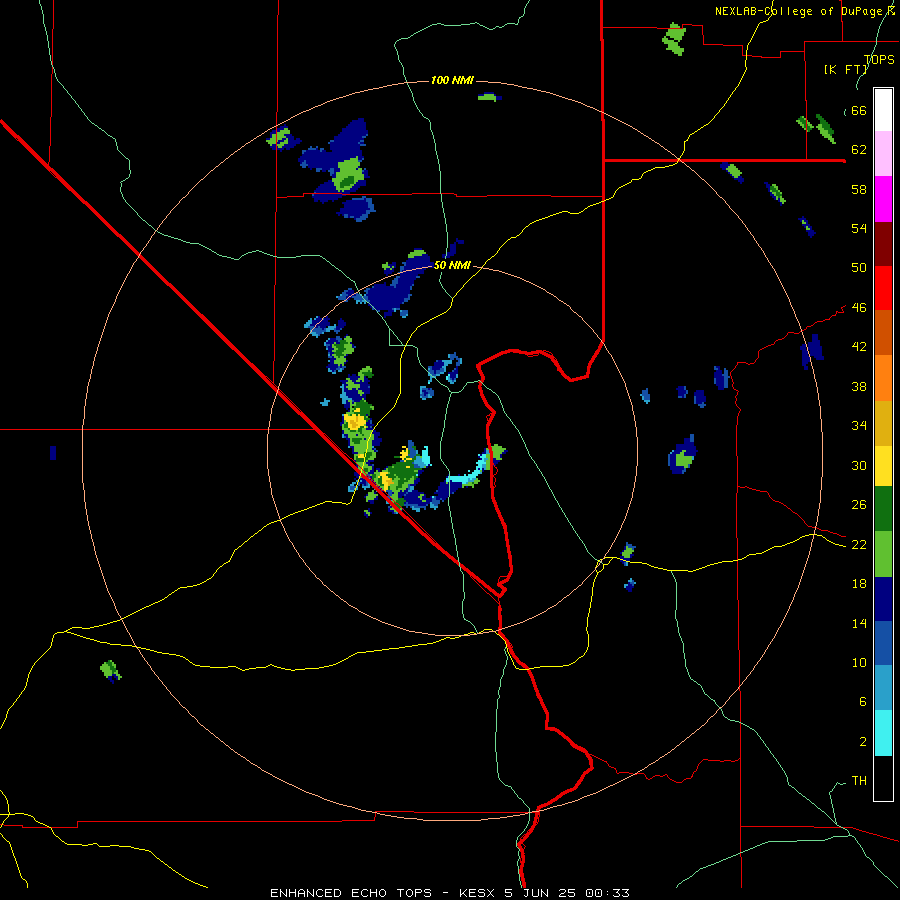
Task: Click the 50 NMI range ring label
Action: click(452, 265)
